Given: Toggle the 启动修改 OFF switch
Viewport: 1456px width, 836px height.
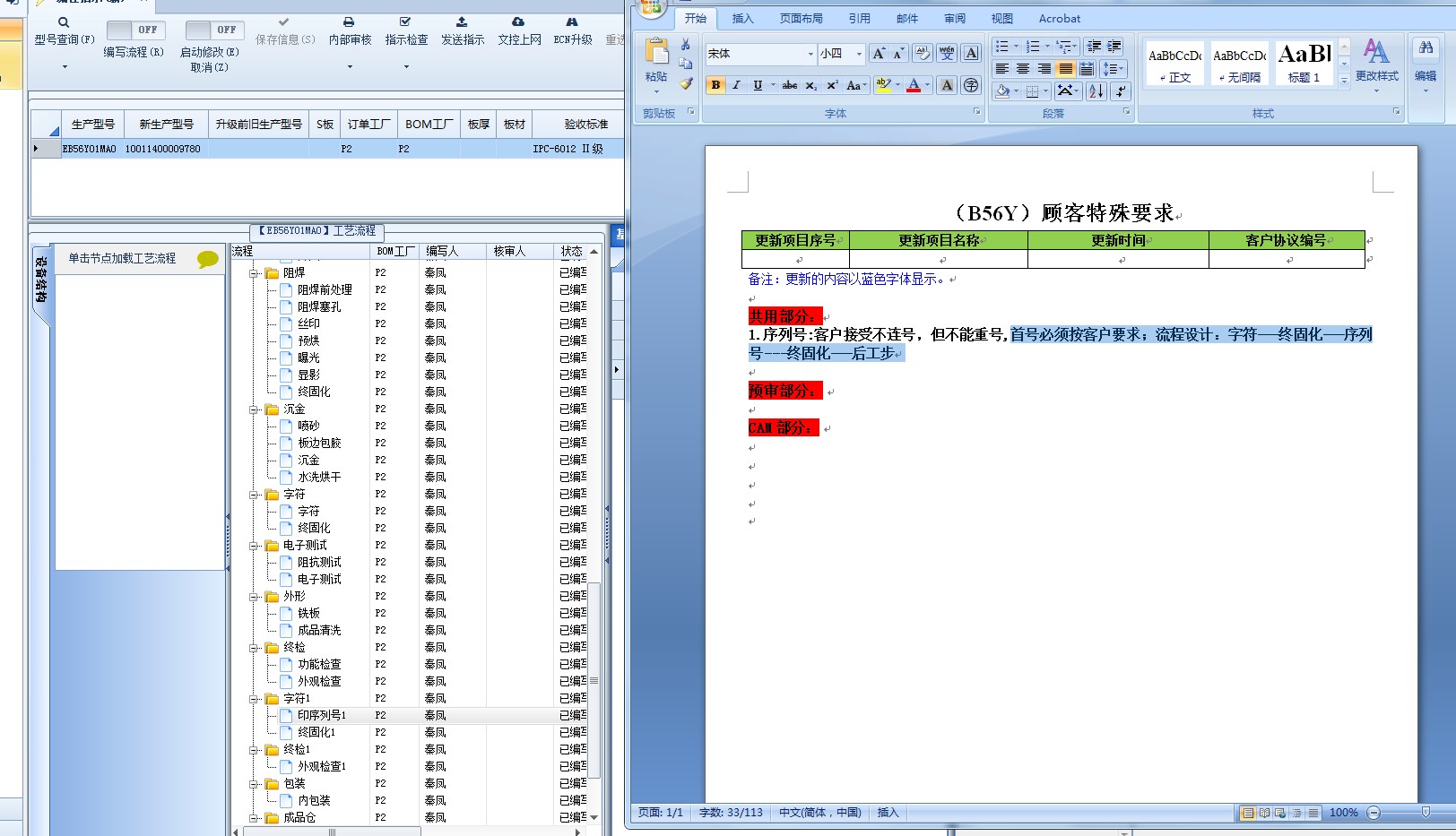Looking at the screenshot, I should coord(213,30).
